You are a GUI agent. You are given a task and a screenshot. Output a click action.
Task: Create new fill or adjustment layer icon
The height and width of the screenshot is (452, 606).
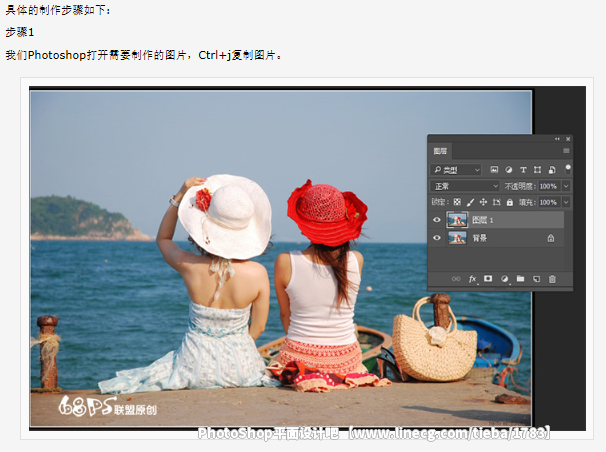504,279
